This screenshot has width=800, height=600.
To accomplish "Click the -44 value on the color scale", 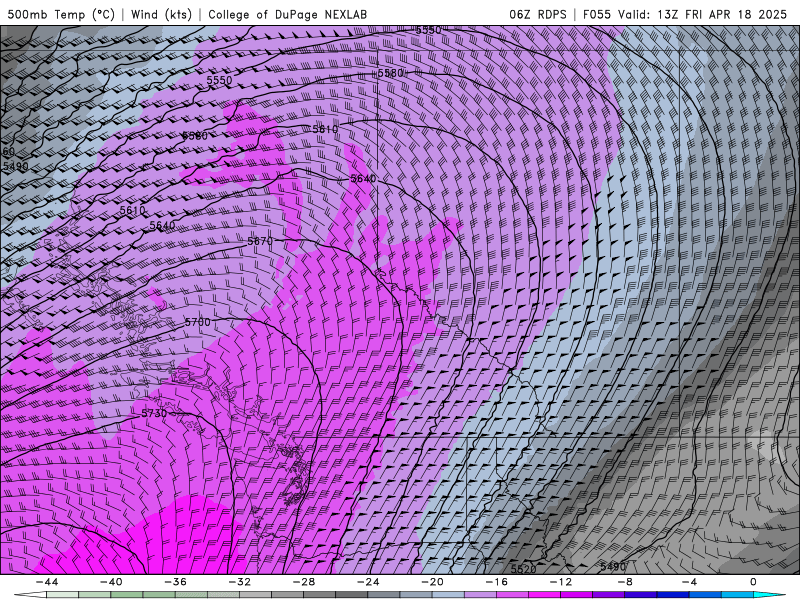I will point(47,582).
